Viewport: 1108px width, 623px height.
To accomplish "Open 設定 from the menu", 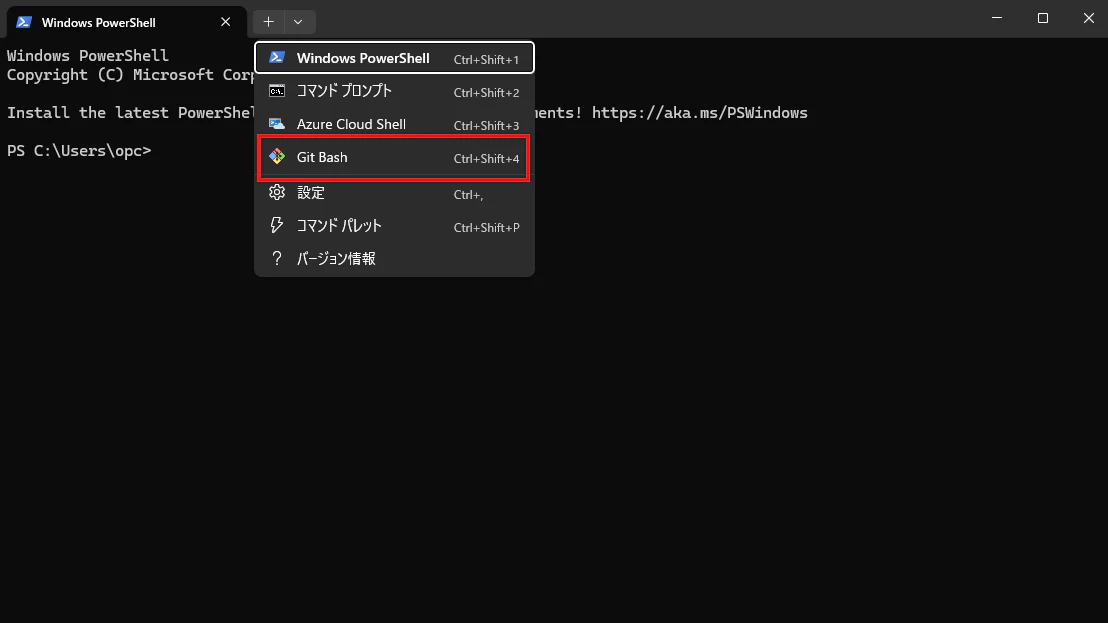I will pyautogui.click(x=394, y=193).
